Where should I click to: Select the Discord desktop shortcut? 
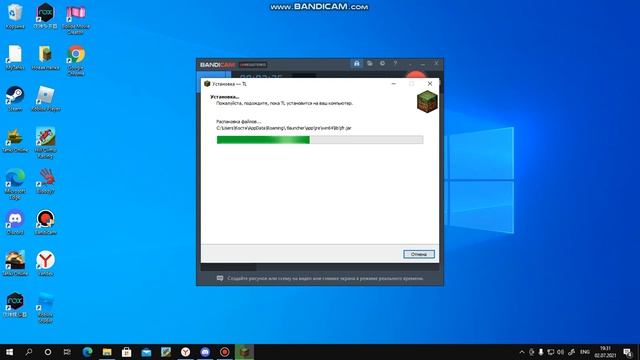(15, 222)
